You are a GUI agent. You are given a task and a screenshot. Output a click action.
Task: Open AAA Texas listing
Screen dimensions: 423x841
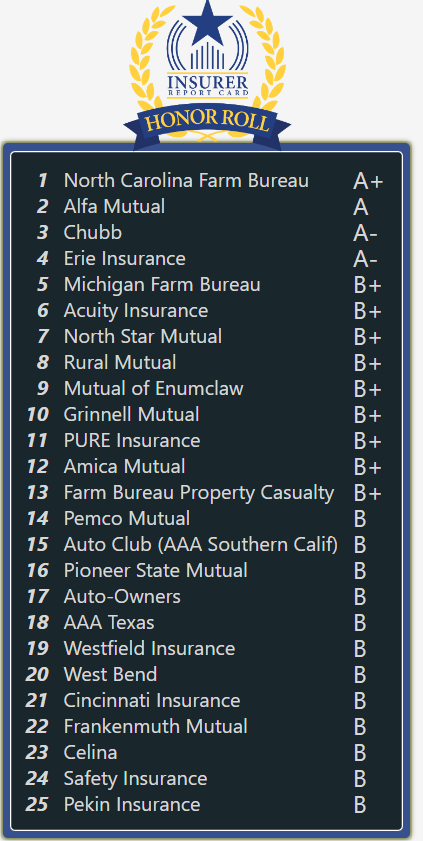coord(109,623)
